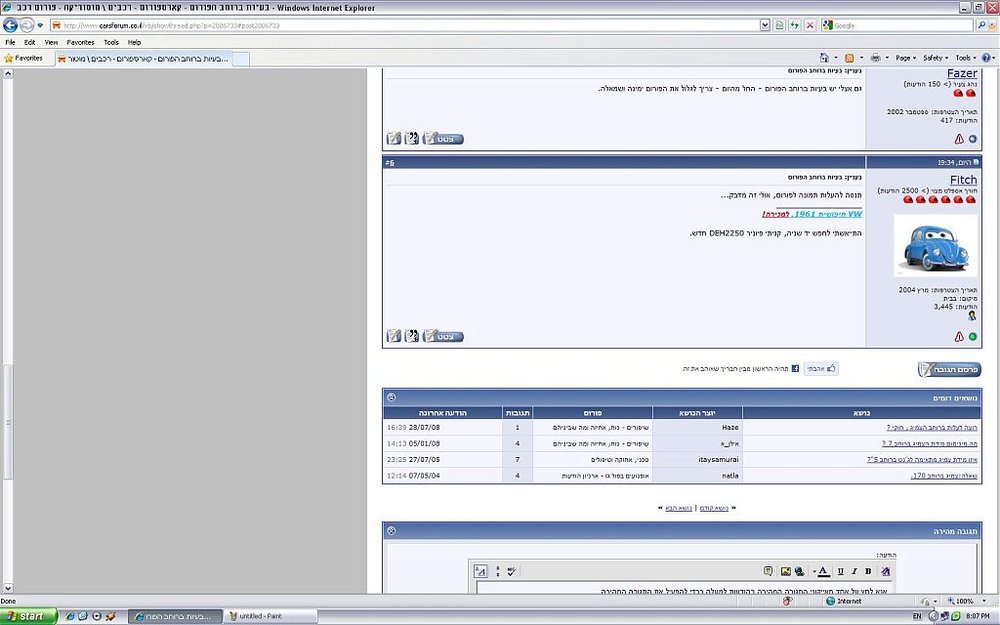The image size is (1000, 625).
Task: Click the Insert image icon in editor
Action: click(x=786, y=571)
